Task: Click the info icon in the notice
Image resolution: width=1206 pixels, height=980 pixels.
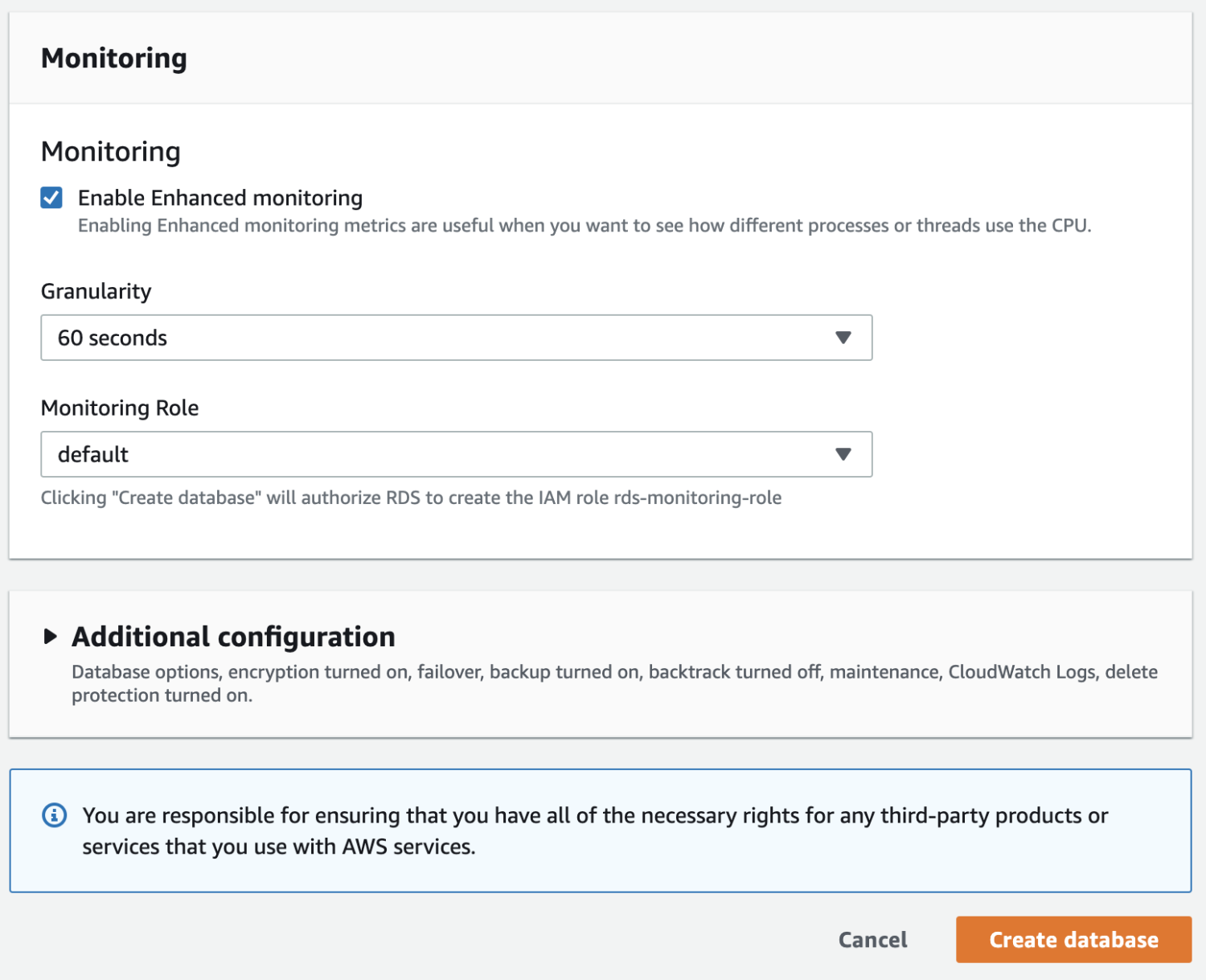Action: pos(54,815)
